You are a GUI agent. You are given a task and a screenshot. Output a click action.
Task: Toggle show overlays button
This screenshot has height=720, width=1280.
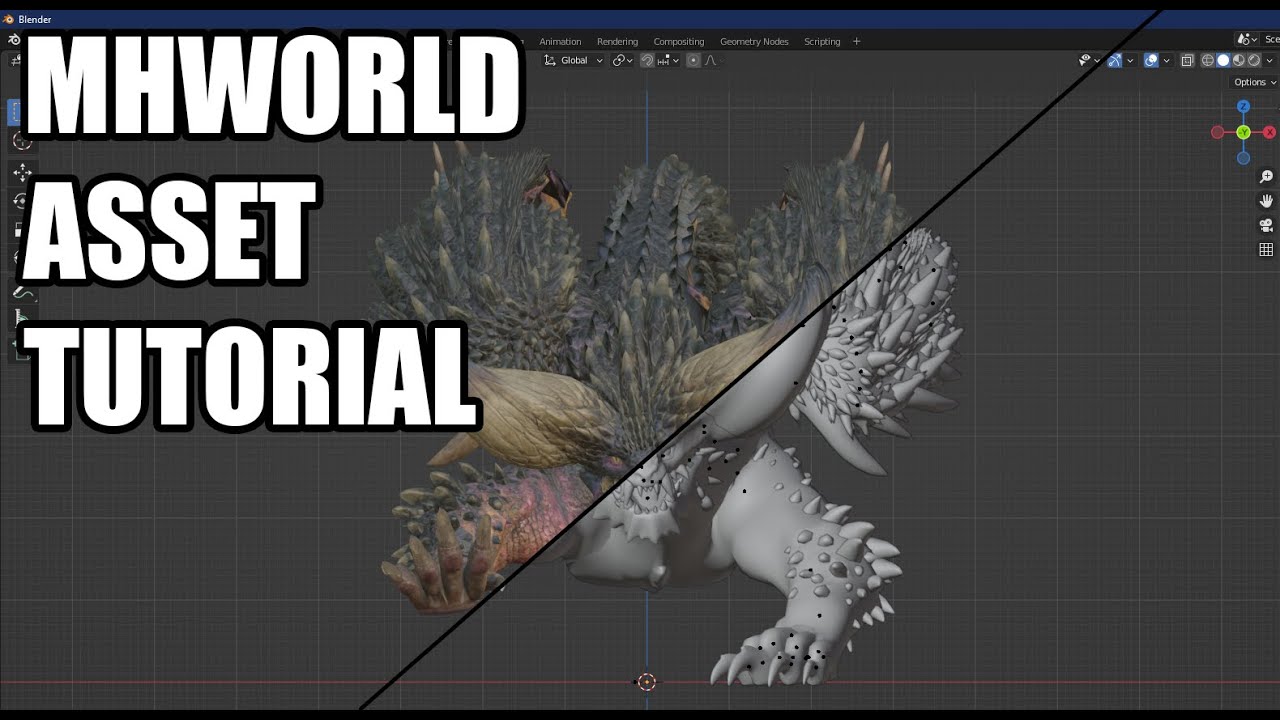(x=1151, y=61)
